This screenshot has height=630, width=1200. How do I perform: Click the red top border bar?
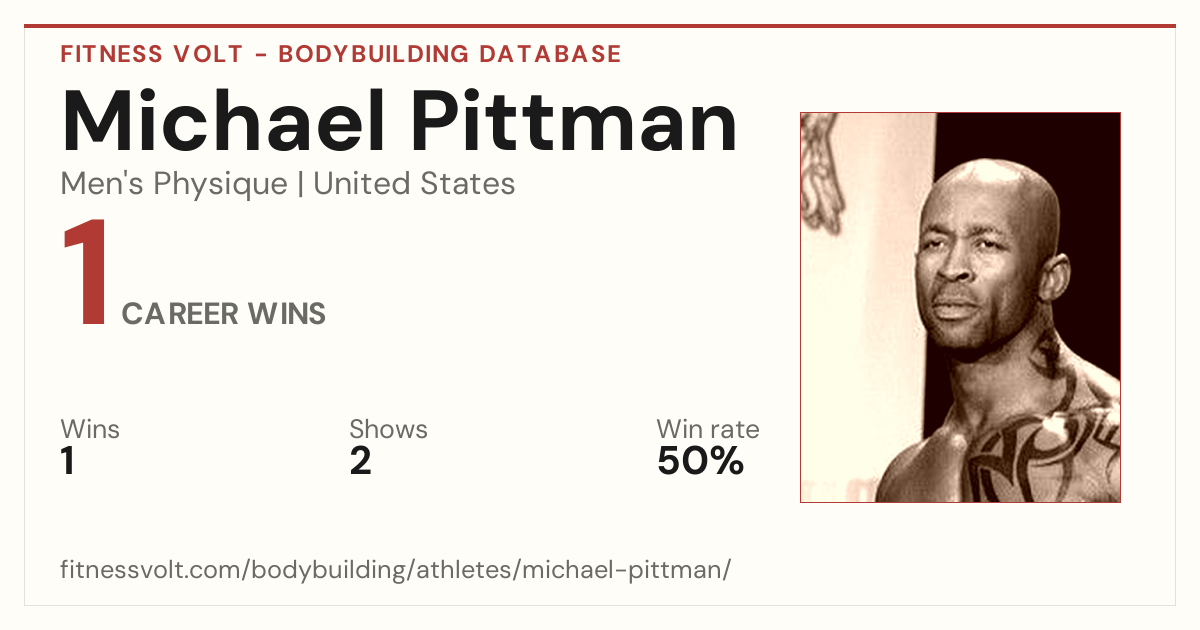[x=600, y=26]
